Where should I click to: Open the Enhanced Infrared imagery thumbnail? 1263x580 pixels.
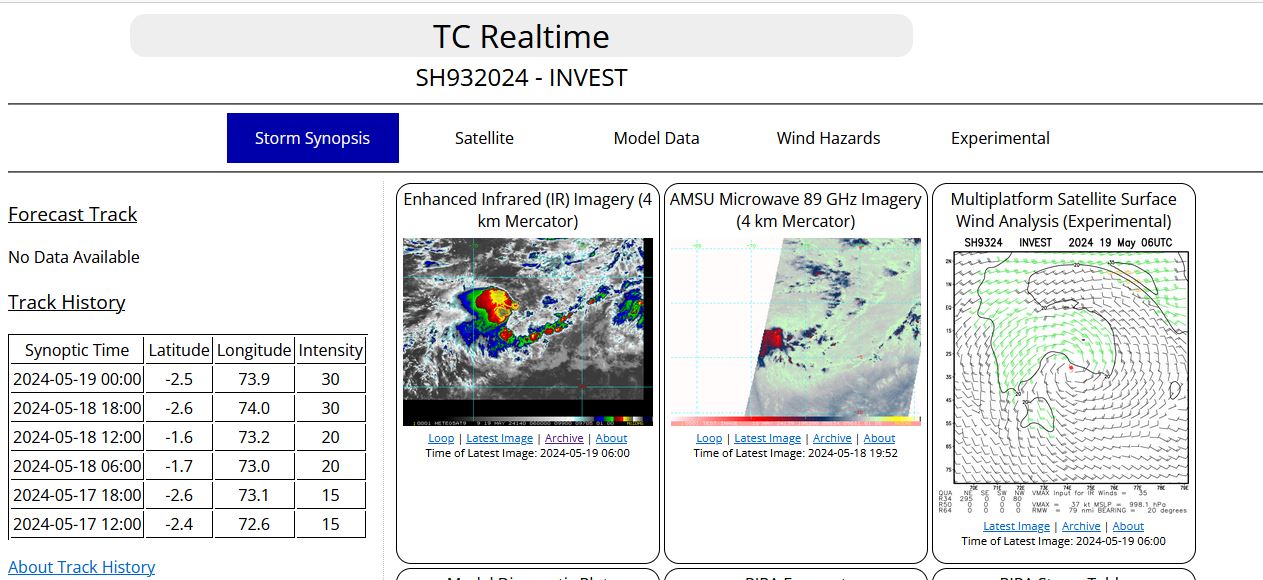coord(527,331)
